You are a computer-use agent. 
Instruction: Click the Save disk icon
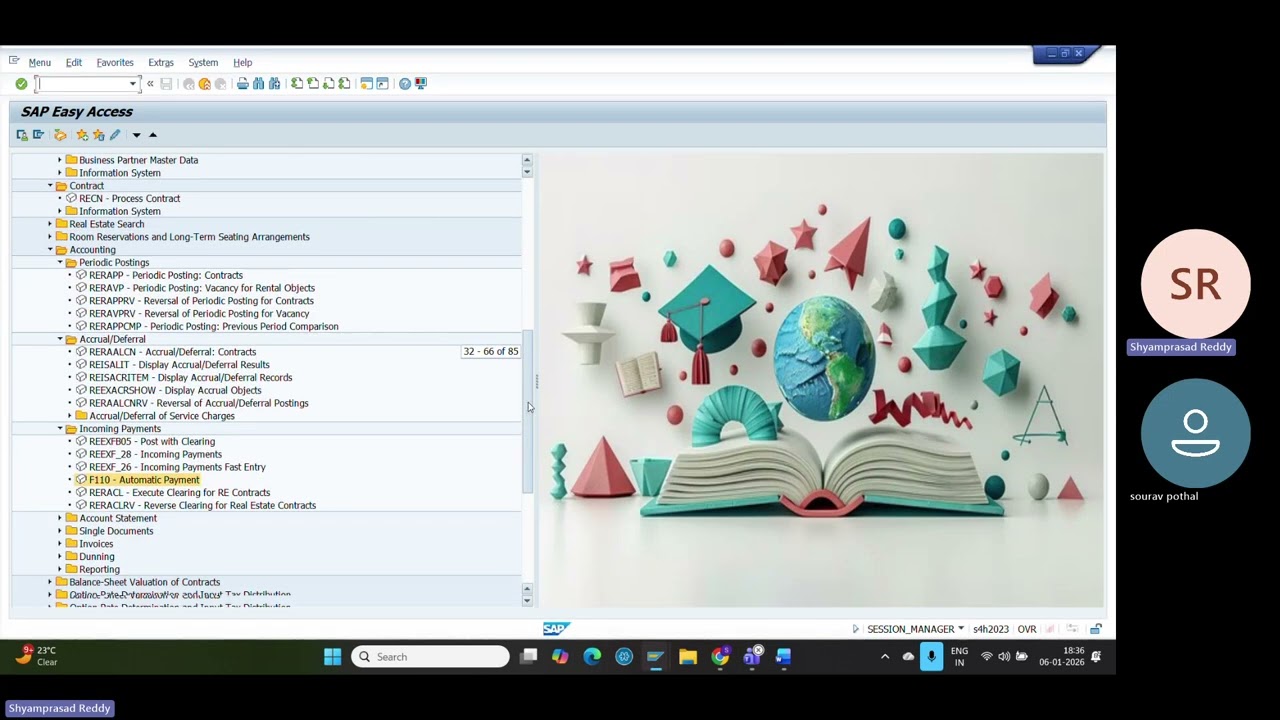166,84
